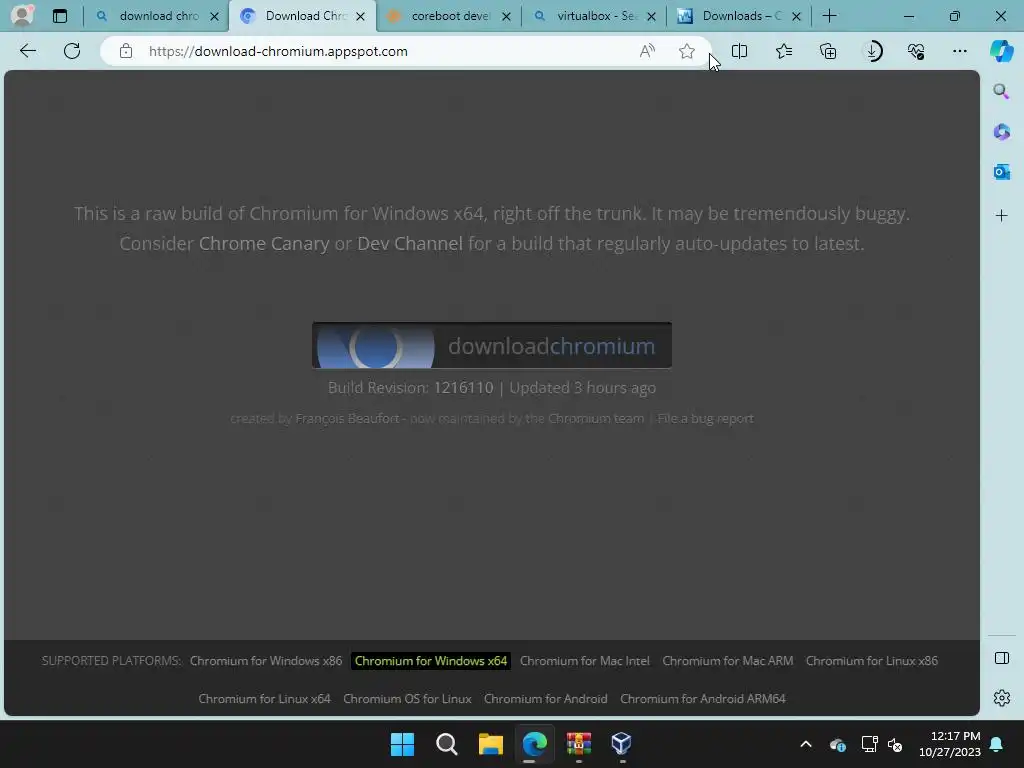This screenshot has height=768, width=1024.
Task: Add a sidebar app with plus
Action: [1001, 216]
